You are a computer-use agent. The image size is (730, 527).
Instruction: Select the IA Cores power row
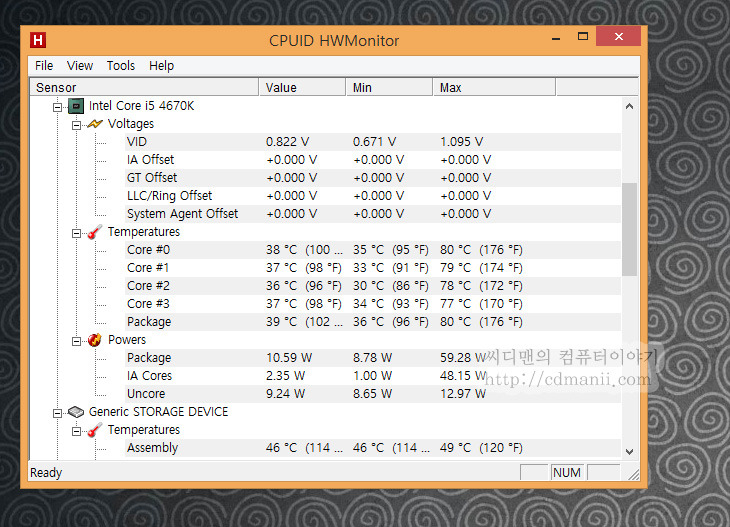[373, 376]
